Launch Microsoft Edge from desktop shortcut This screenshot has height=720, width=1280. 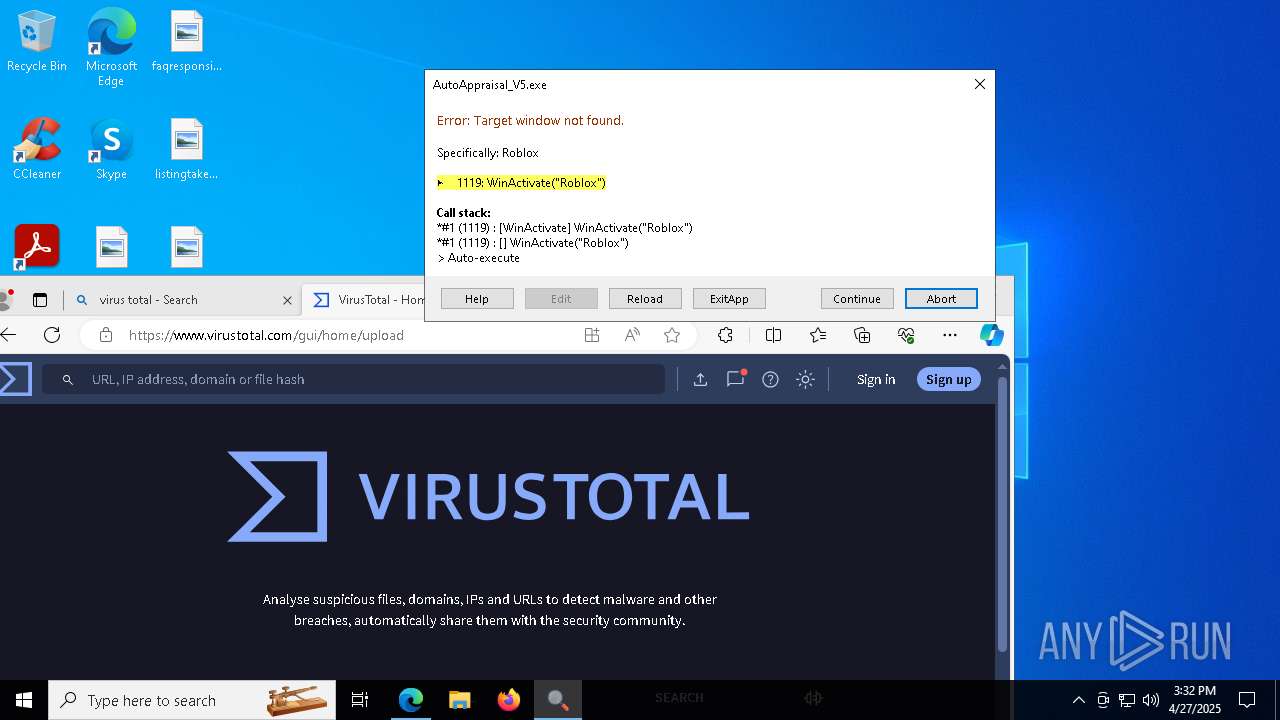coord(111,47)
